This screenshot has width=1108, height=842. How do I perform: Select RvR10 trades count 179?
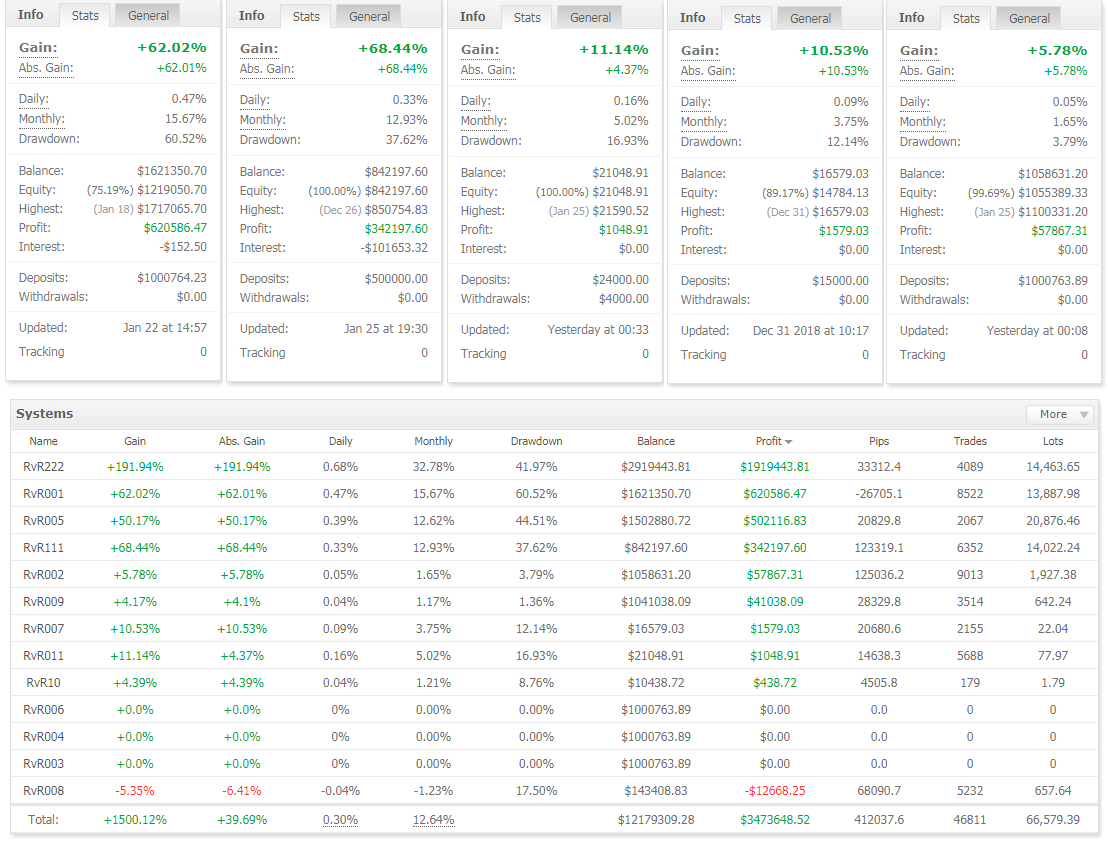point(970,683)
